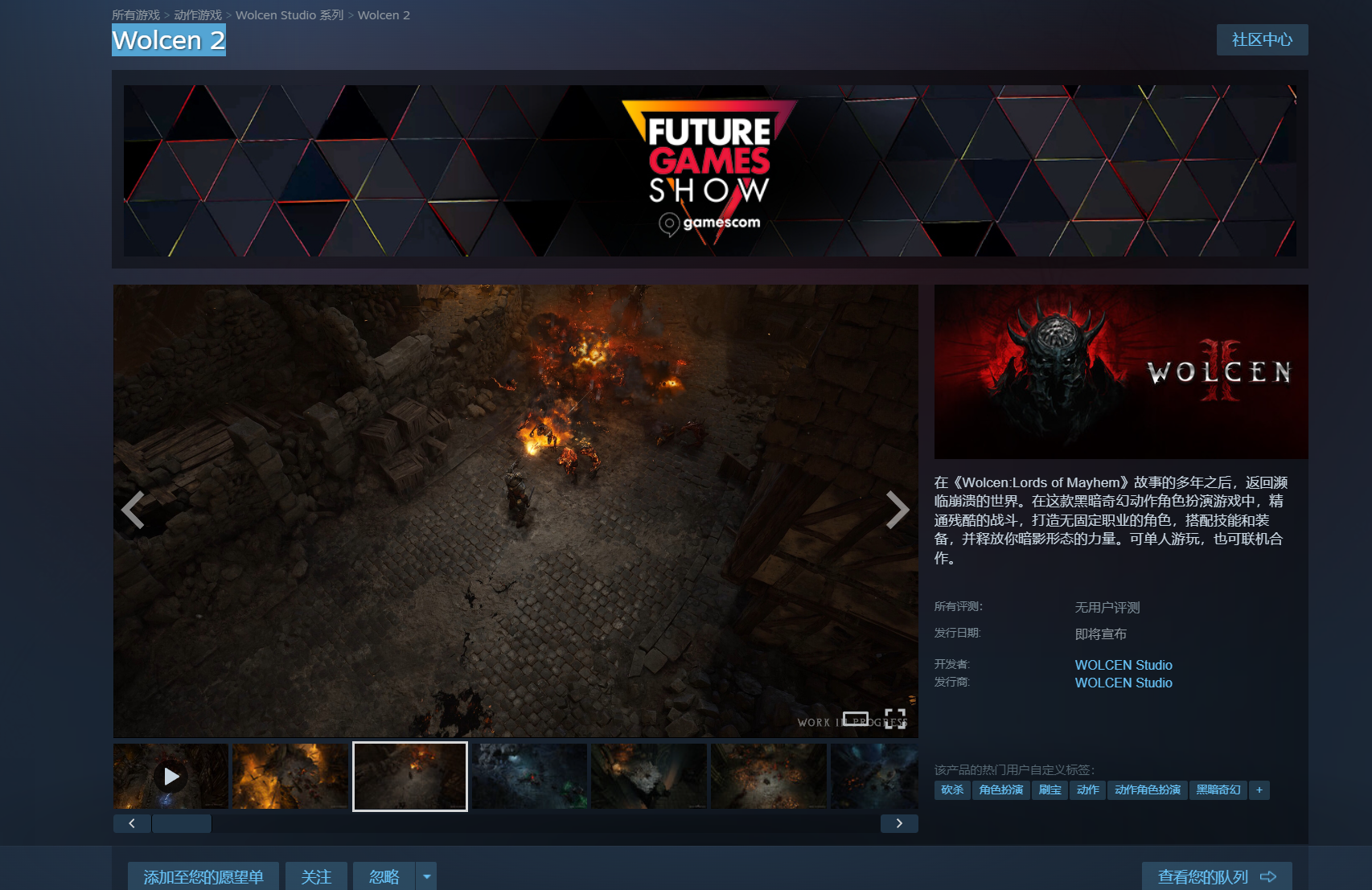This screenshot has height=890, width=1372.
Task: Add another tag with the plus button
Action: pyautogui.click(x=1259, y=790)
